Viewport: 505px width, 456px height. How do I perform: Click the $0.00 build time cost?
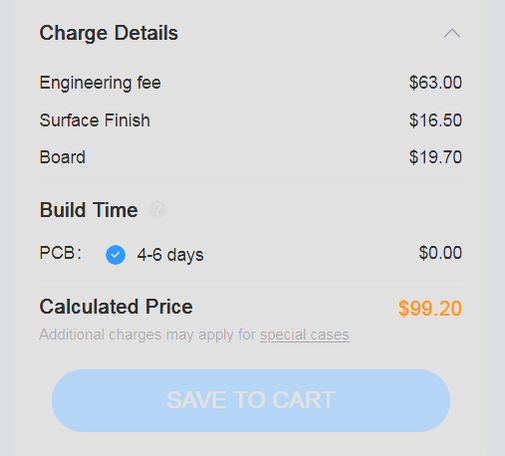440,253
